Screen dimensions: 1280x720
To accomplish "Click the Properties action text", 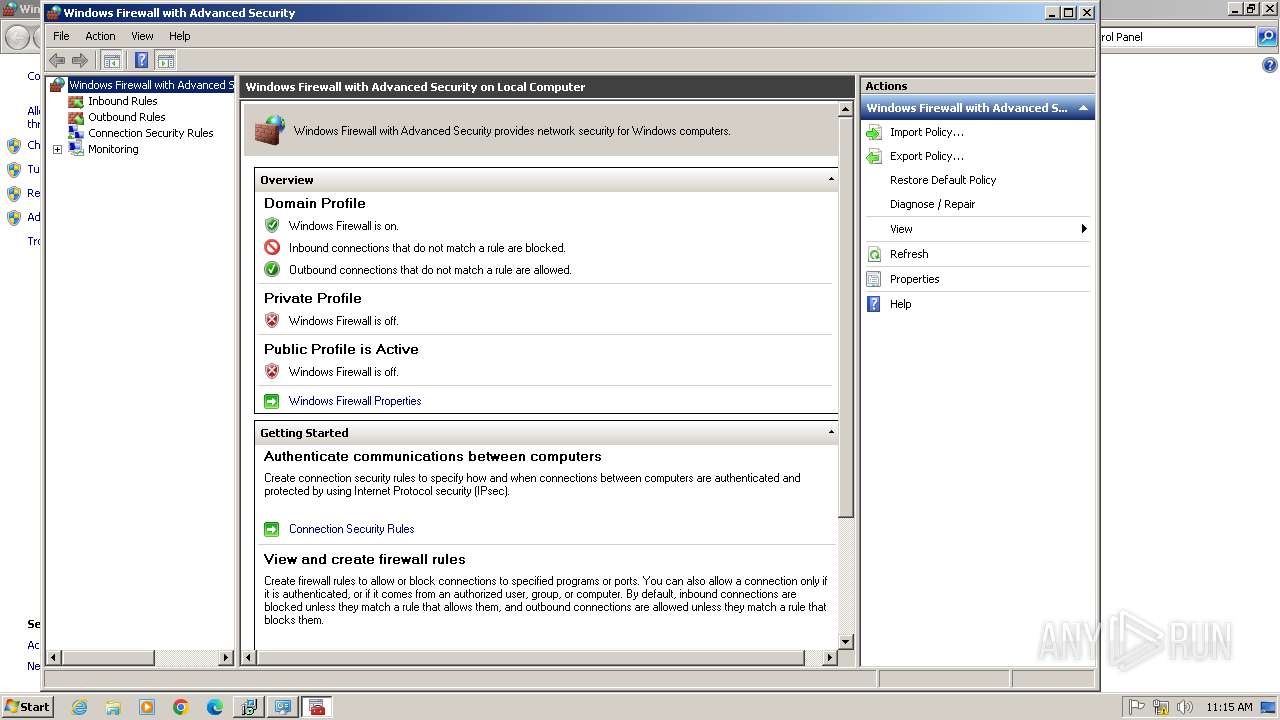I will pyautogui.click(x=915, y=279).
